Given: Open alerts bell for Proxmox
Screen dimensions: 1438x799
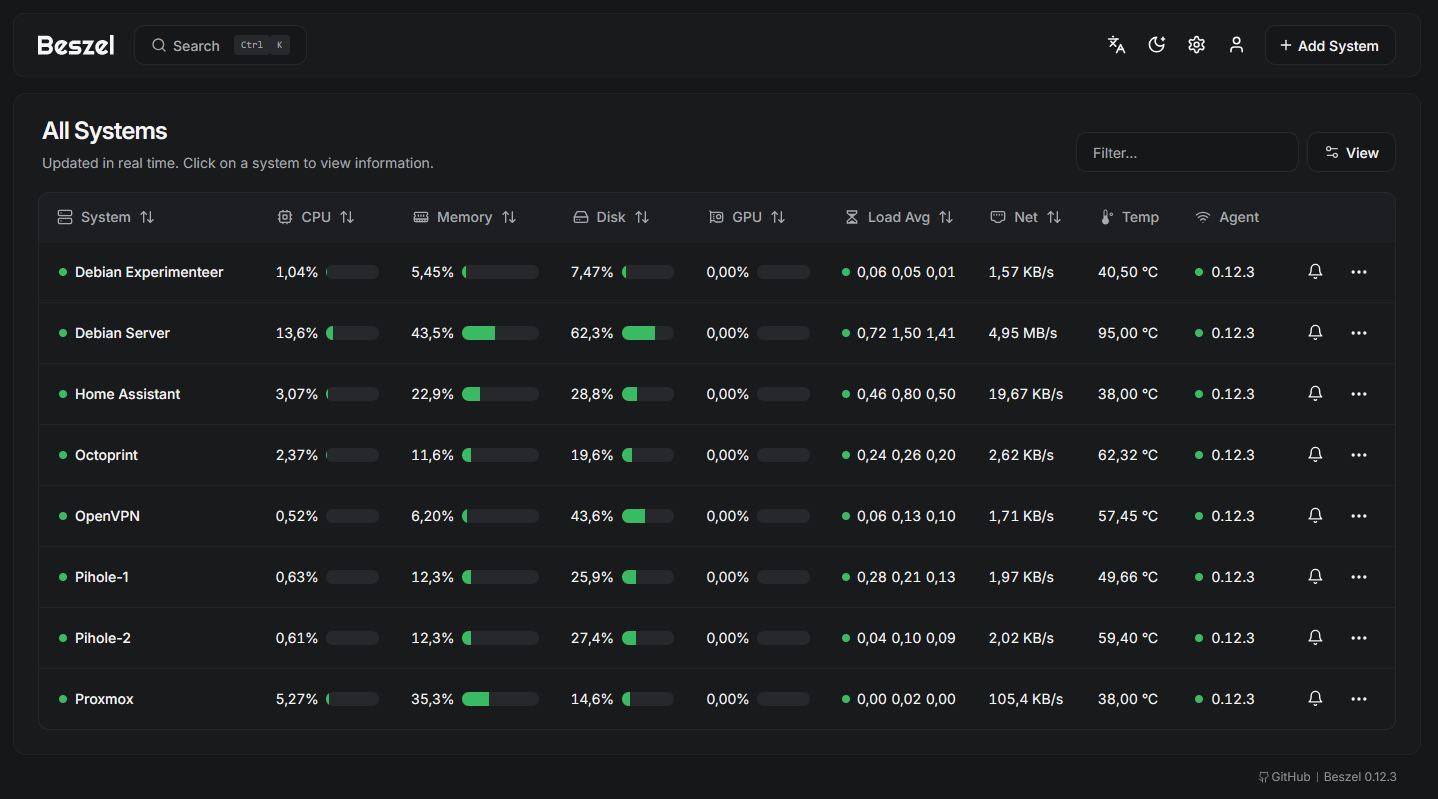Looking at the screenshot, I should click(1315, 699).
